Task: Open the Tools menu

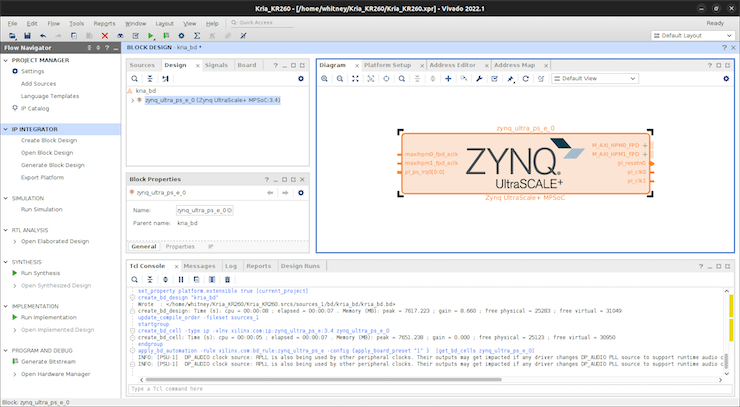Action: (76, 24)
